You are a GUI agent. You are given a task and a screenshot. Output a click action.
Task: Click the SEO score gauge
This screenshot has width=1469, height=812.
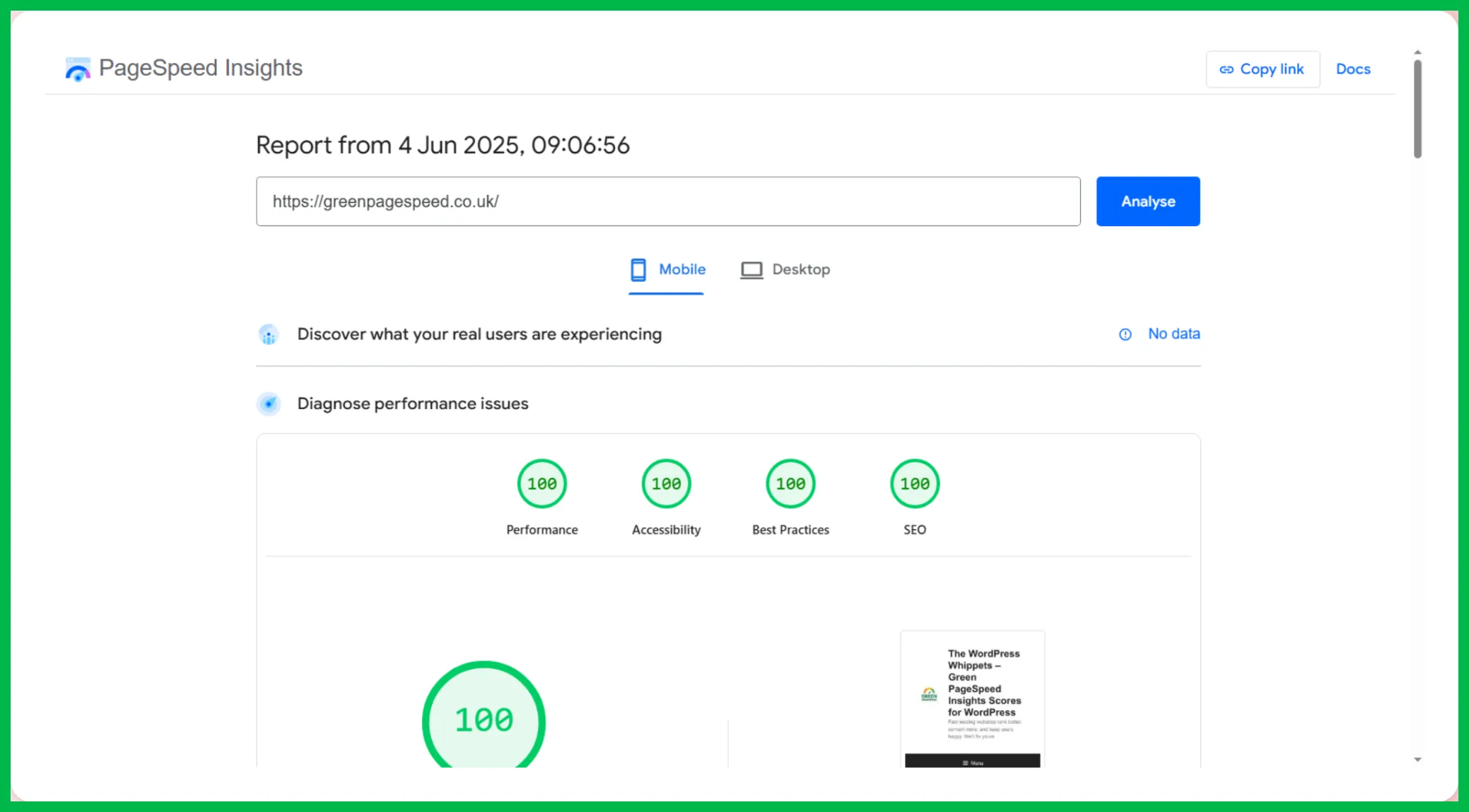915,484
